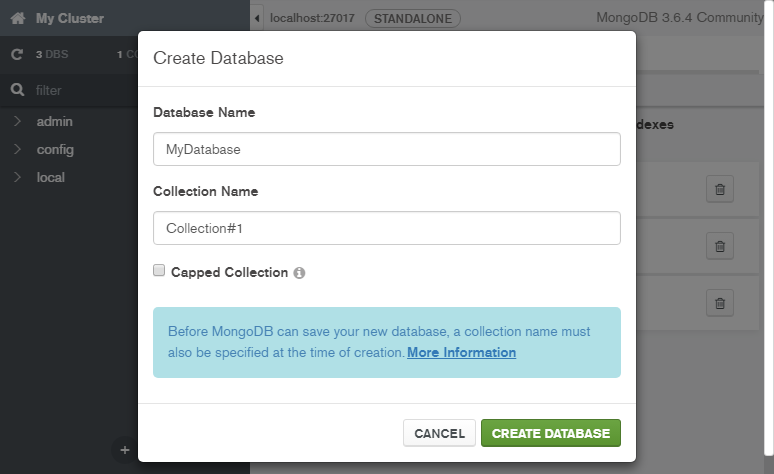Click the green Create Database button
Screen dimensions: 774x474
[550, 433]
